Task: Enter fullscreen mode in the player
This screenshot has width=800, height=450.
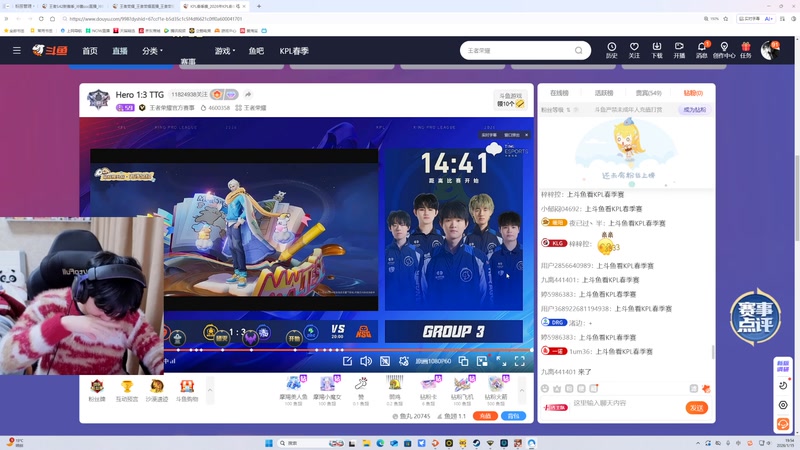Action: (x=520, y=361)
